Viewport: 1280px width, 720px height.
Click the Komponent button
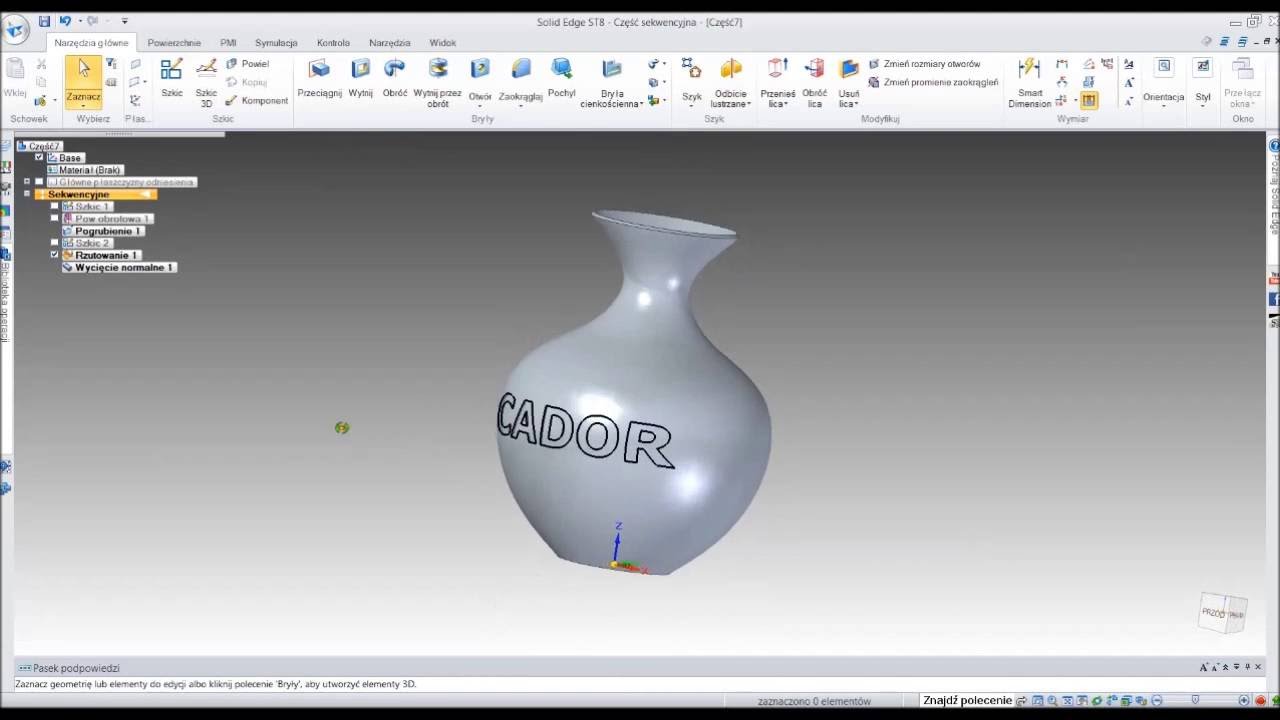click(x=257, y=100)
